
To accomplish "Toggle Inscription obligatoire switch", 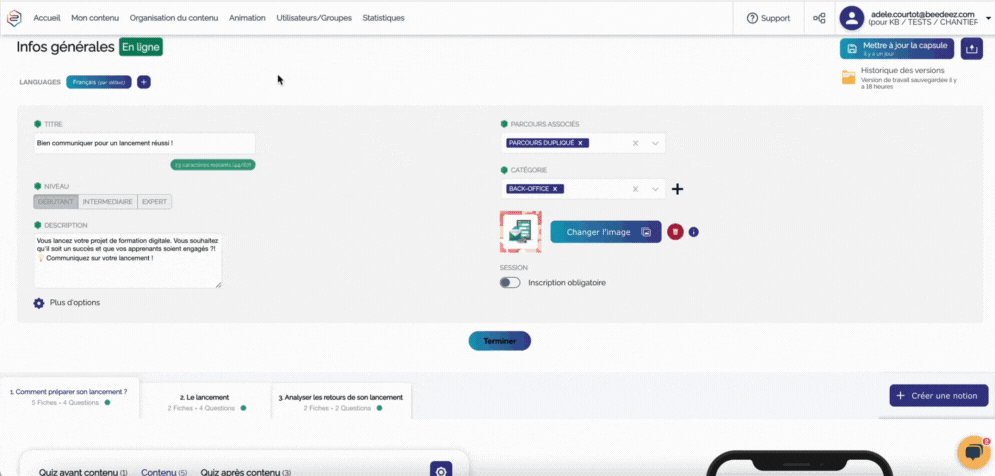I will tap(510, 283).
